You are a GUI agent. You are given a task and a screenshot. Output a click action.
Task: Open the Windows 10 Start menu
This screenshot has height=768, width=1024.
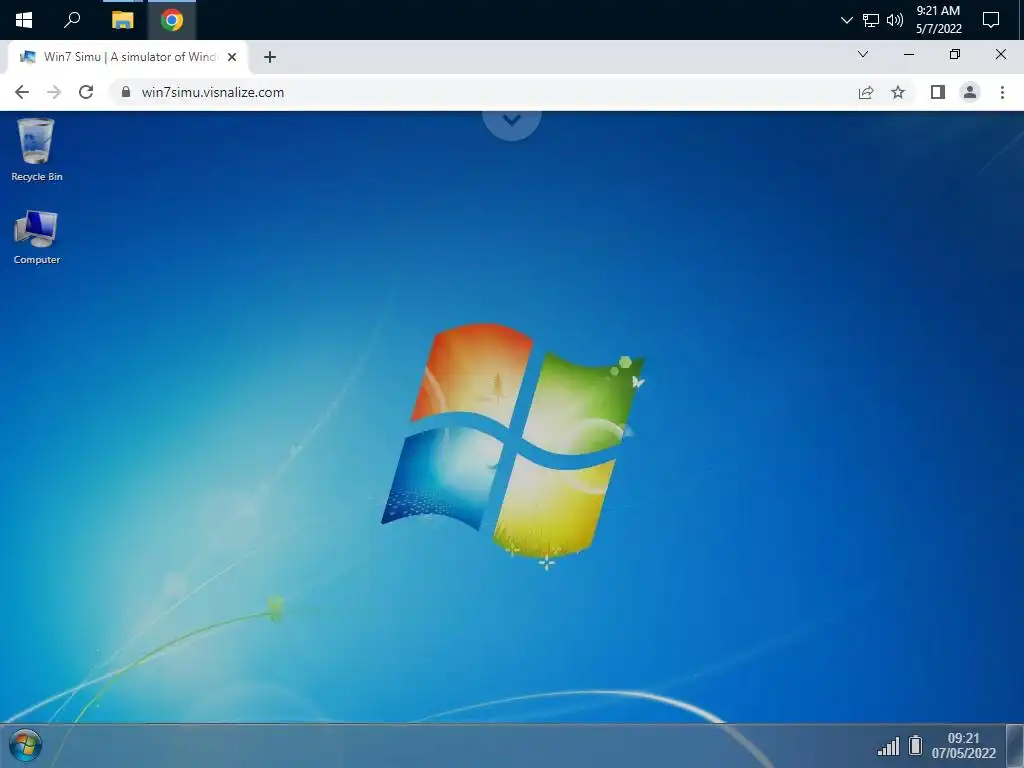click(x=24, y=20)
